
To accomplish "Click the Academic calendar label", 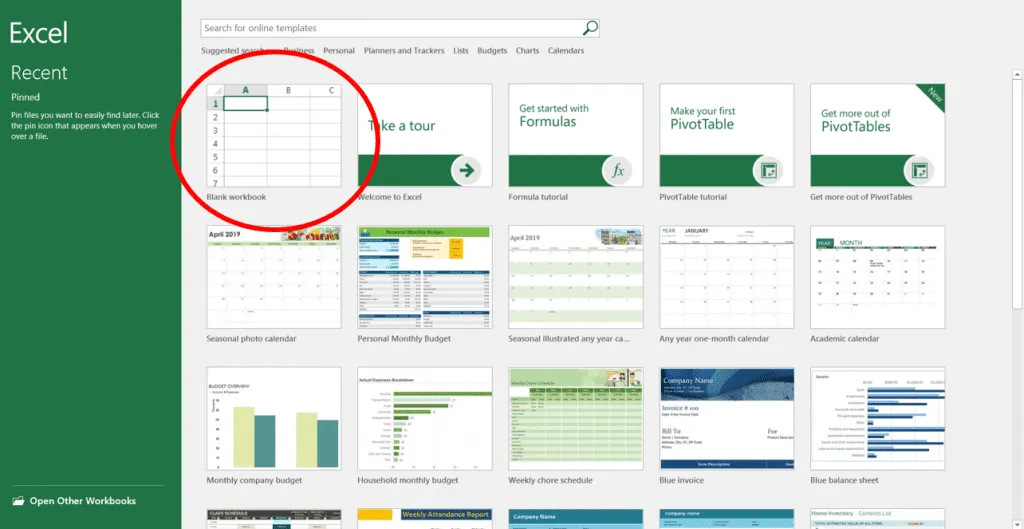I will 844,339.
